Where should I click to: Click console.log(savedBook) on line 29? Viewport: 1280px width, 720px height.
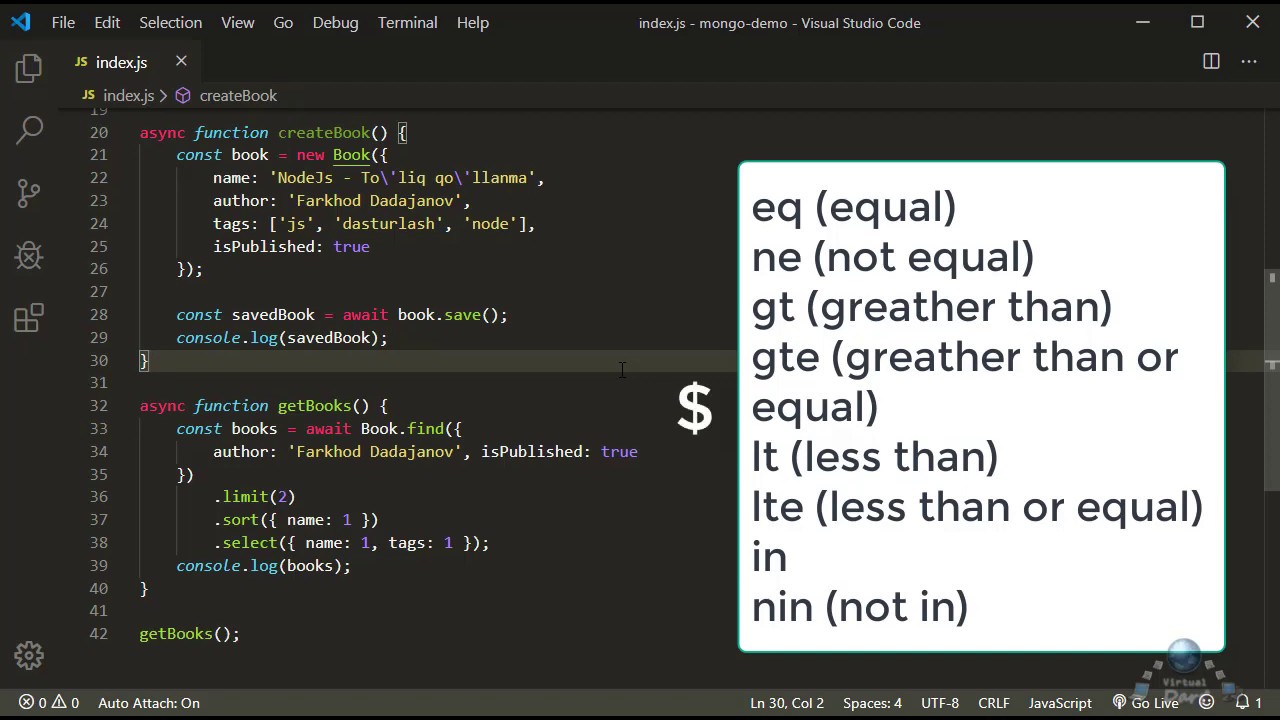pyautogui.click(x=281, y=338)
